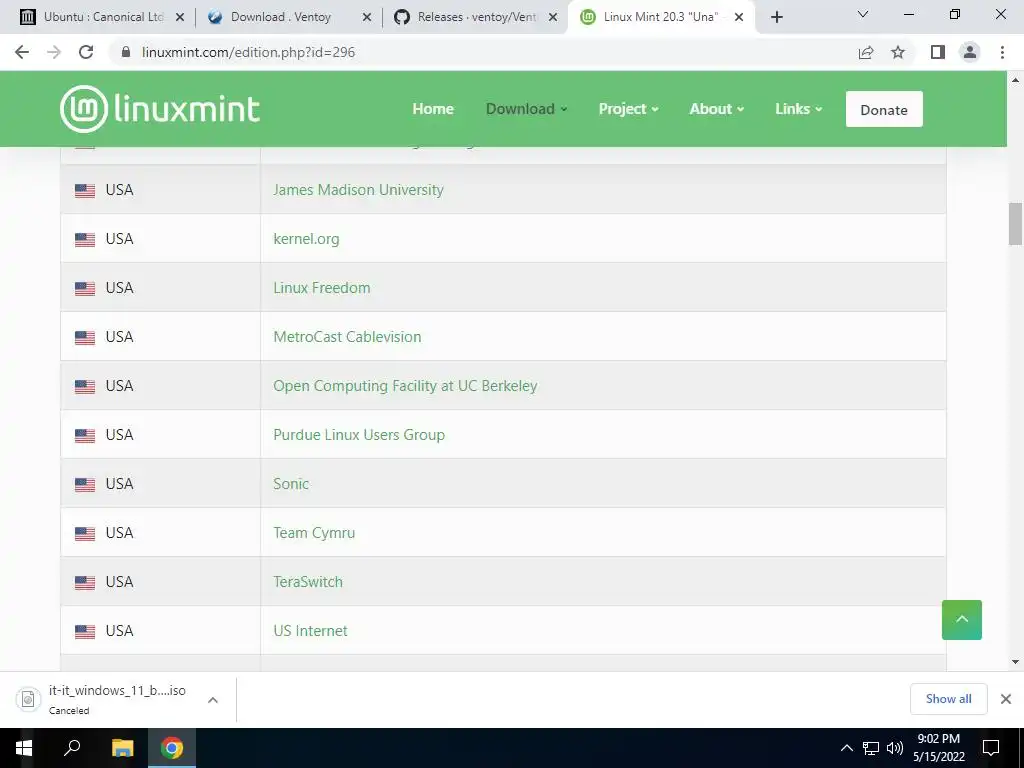This screenshot has width=1024, height=768.
Task: Close the Releases ventoy GitHub tab
Action: pos(552,18)
